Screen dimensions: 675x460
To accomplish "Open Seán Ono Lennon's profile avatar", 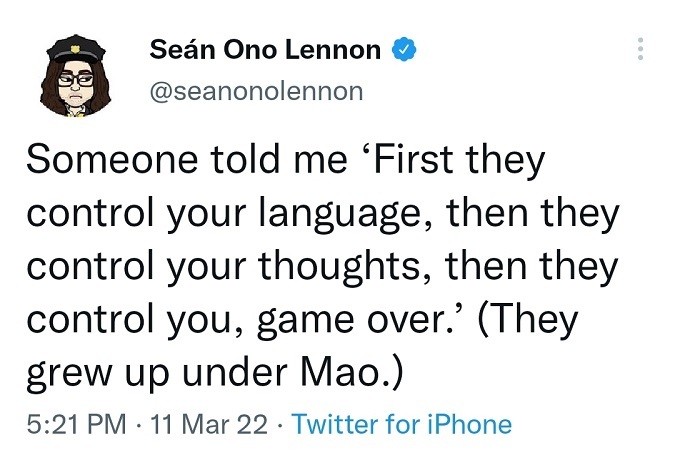I will (75, 76).
